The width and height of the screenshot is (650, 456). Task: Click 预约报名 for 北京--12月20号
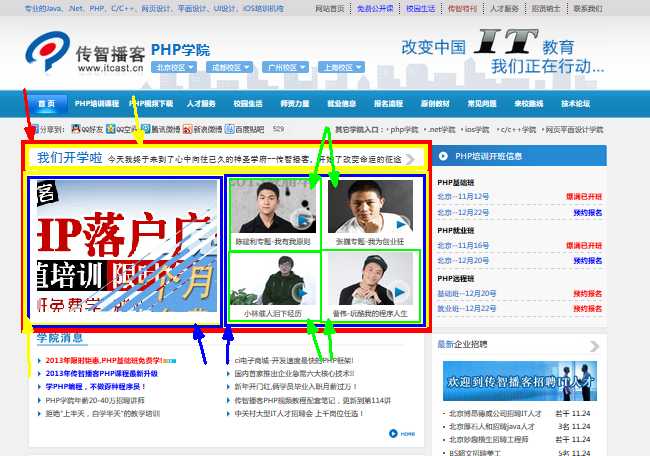(587, 261)
